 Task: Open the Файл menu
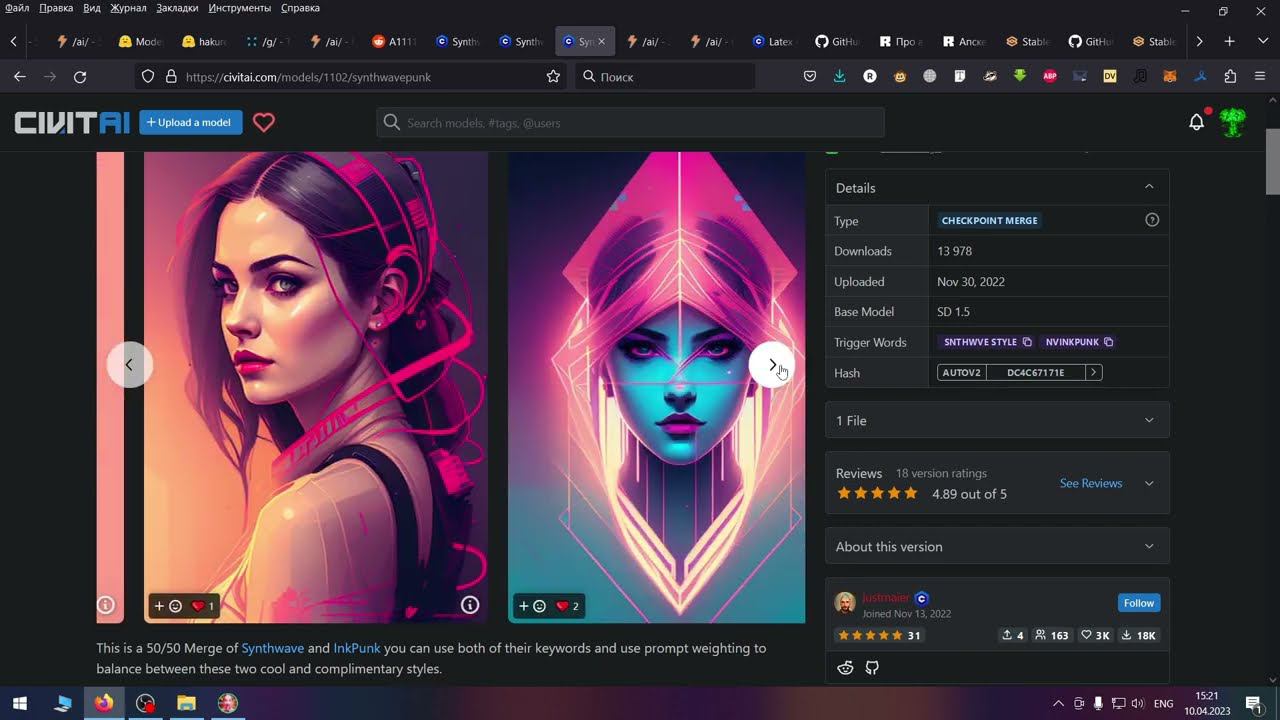[x=17, y=8]
